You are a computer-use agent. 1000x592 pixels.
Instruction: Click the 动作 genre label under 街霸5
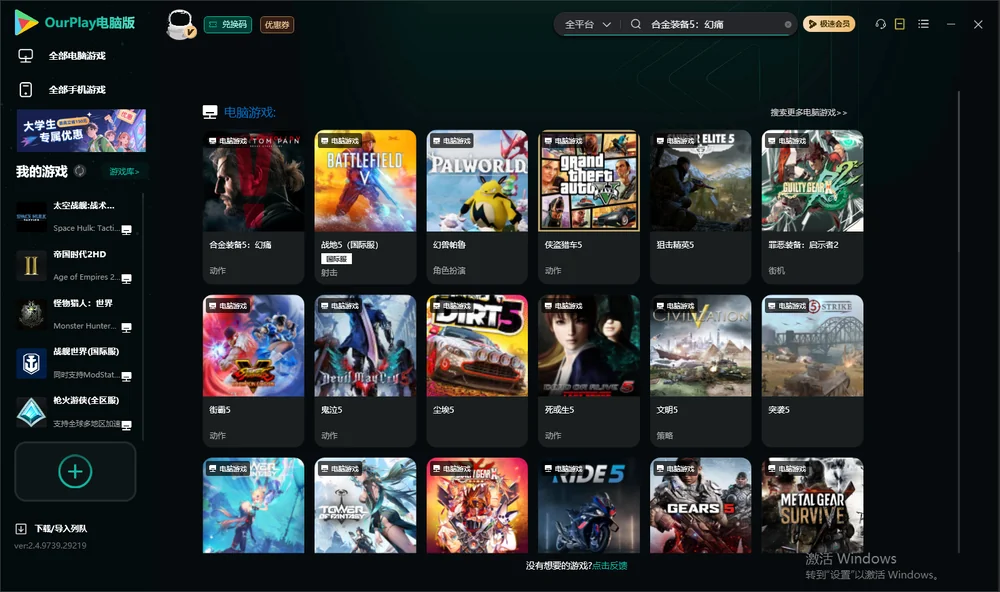[217, 436]
